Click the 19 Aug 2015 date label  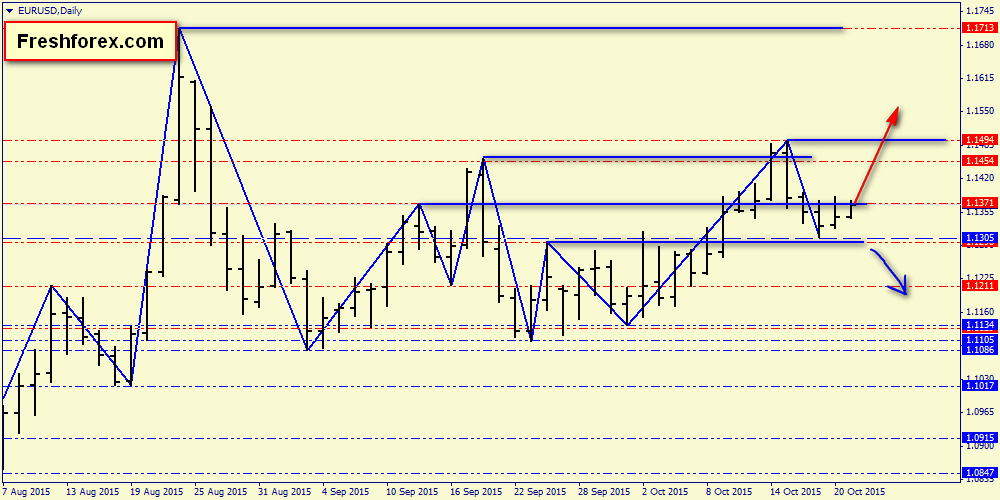(x=156, y=492)
